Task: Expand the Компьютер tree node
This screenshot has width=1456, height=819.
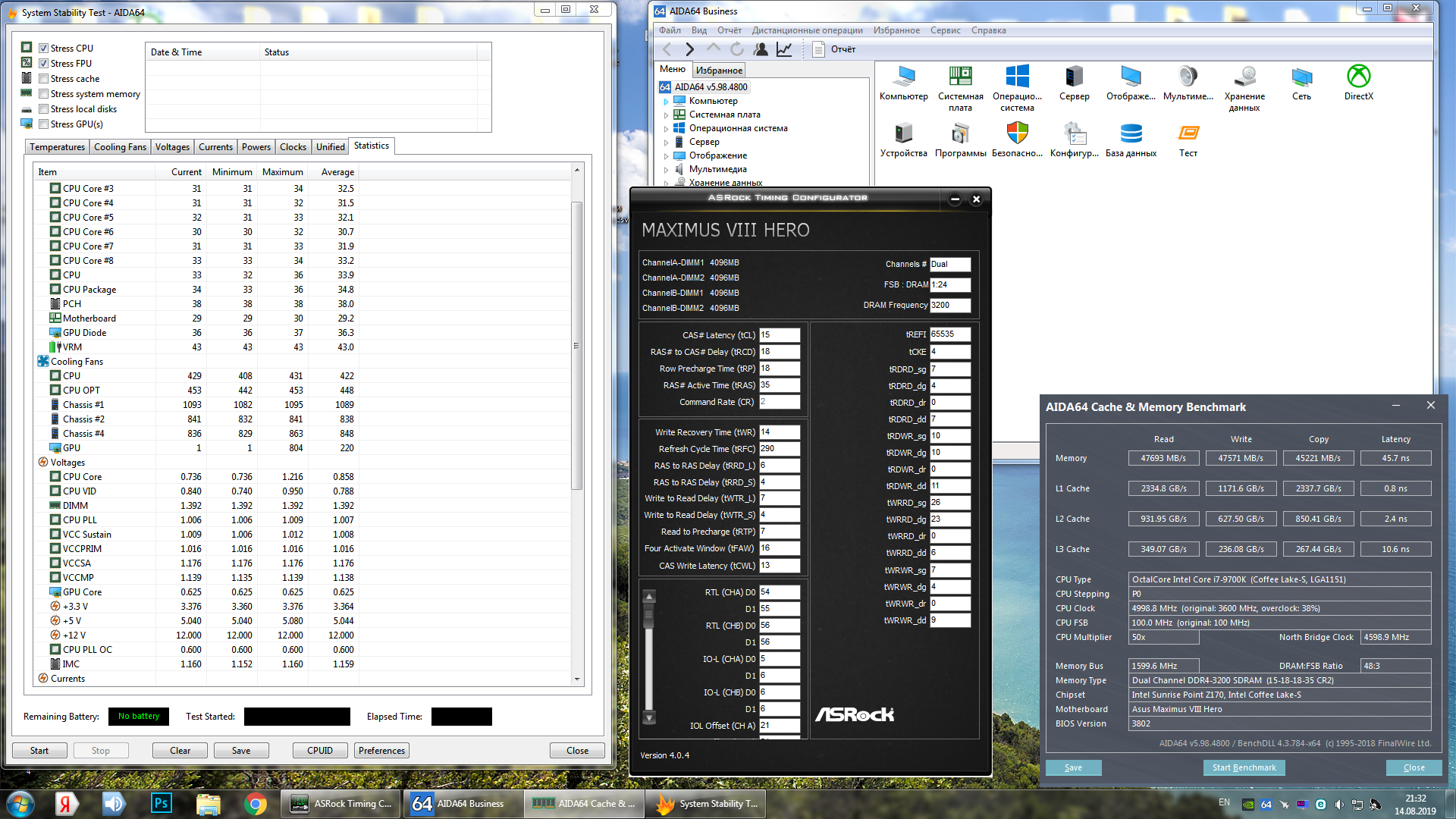Action: tap(667, 102)
